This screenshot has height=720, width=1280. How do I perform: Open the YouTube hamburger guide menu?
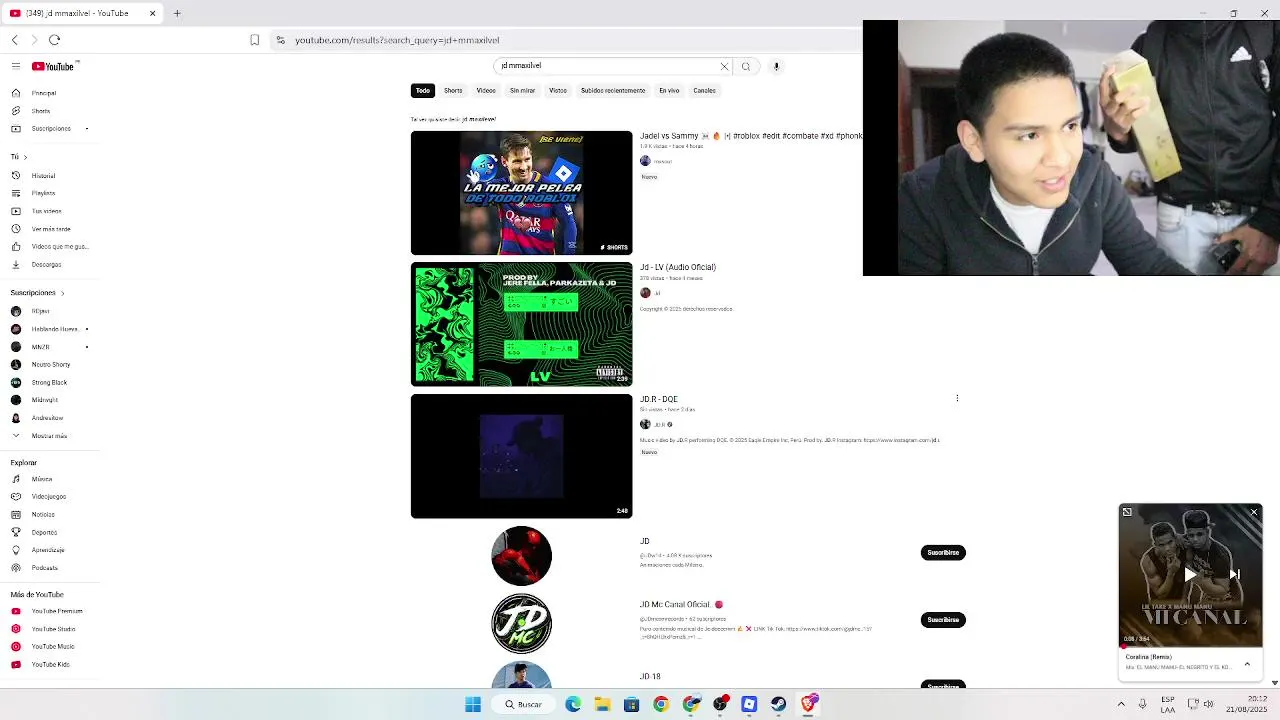(x=16, y=66)
